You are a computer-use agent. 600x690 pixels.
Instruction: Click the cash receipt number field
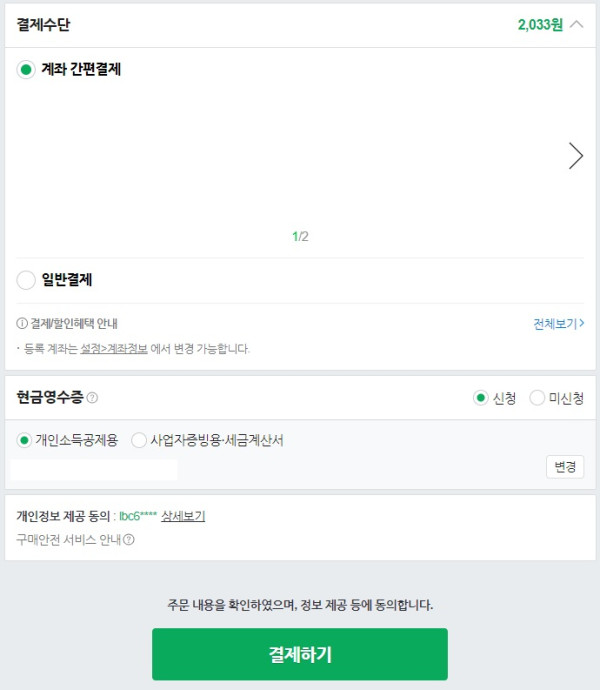[x=94, y=469]
